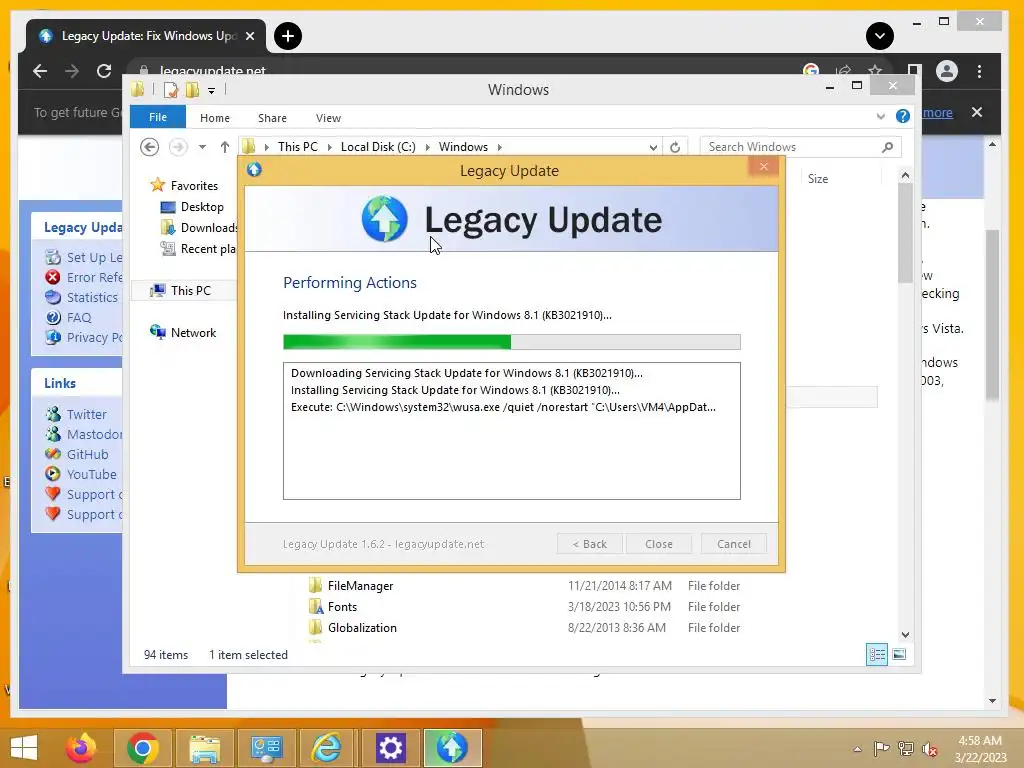The width and height of the screenshot is (1024, 768).
Task: Click the Chrome profile avatar icon
Action: coord(946,71)
